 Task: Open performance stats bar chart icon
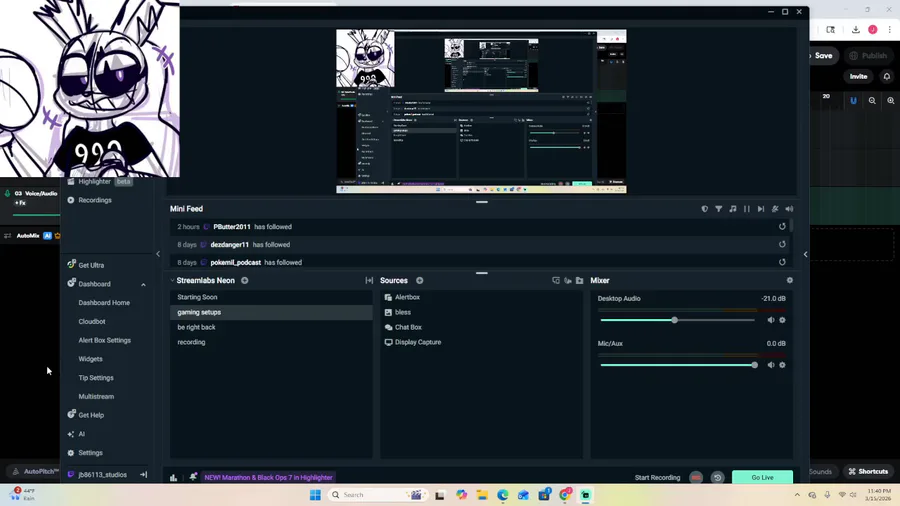(x=173, y=477)
